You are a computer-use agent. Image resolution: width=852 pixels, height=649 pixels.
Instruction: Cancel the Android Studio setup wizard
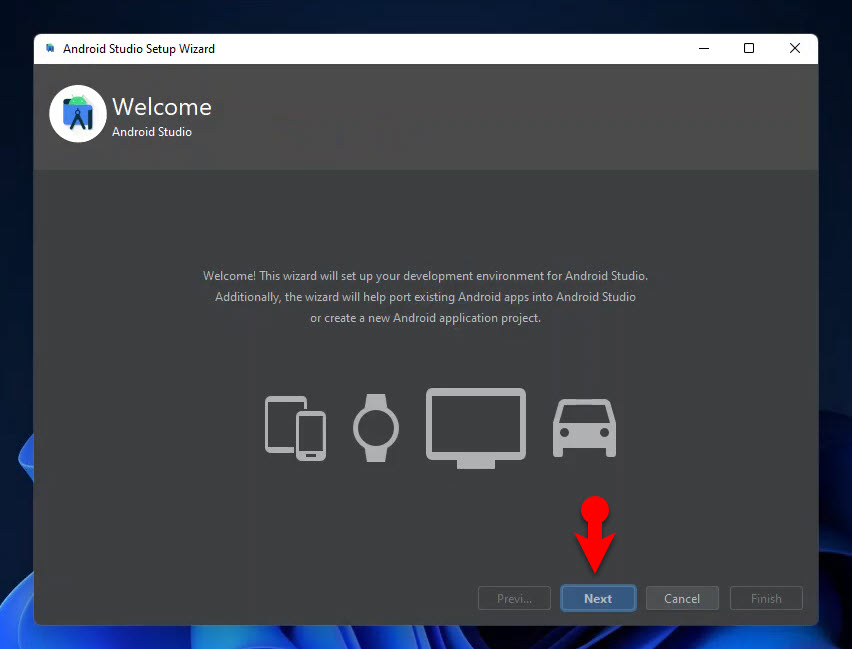point(682,598)
